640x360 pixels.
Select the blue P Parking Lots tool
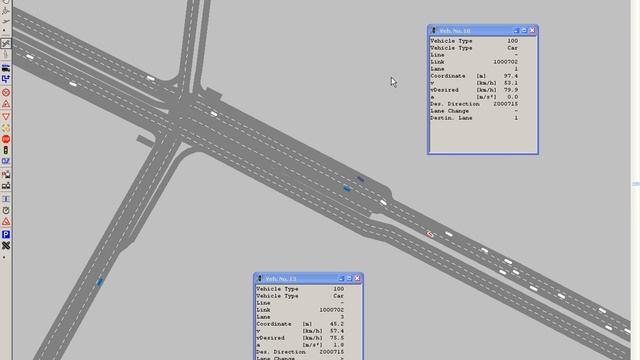pyautogui.click(x=6, y=234)
